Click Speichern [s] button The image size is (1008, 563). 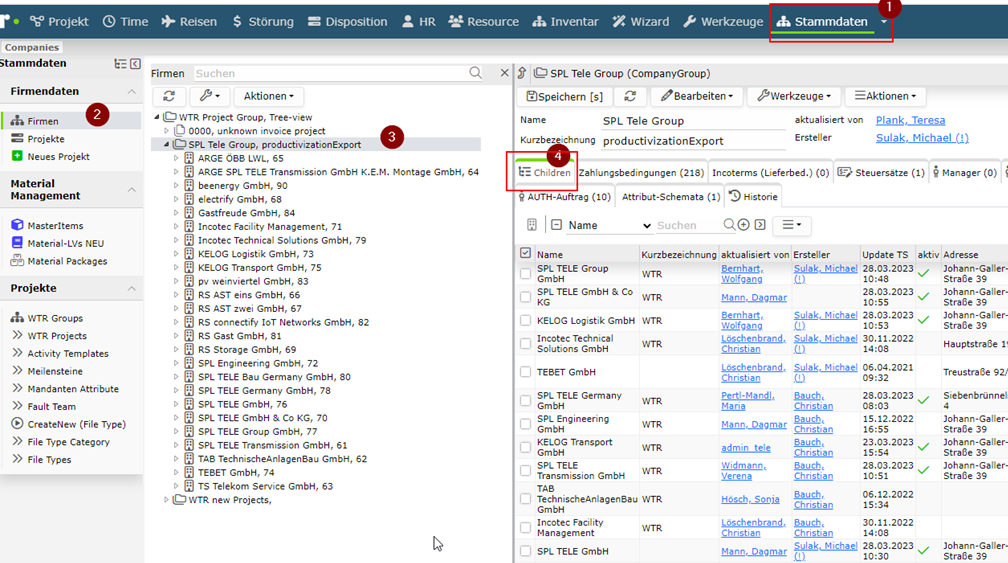point(564,96)
